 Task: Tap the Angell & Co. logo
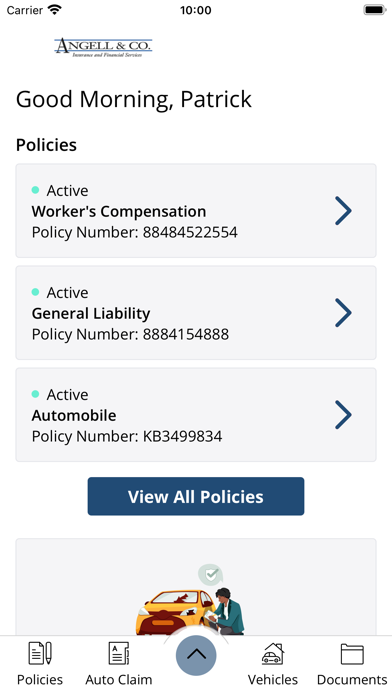(103, 47)
